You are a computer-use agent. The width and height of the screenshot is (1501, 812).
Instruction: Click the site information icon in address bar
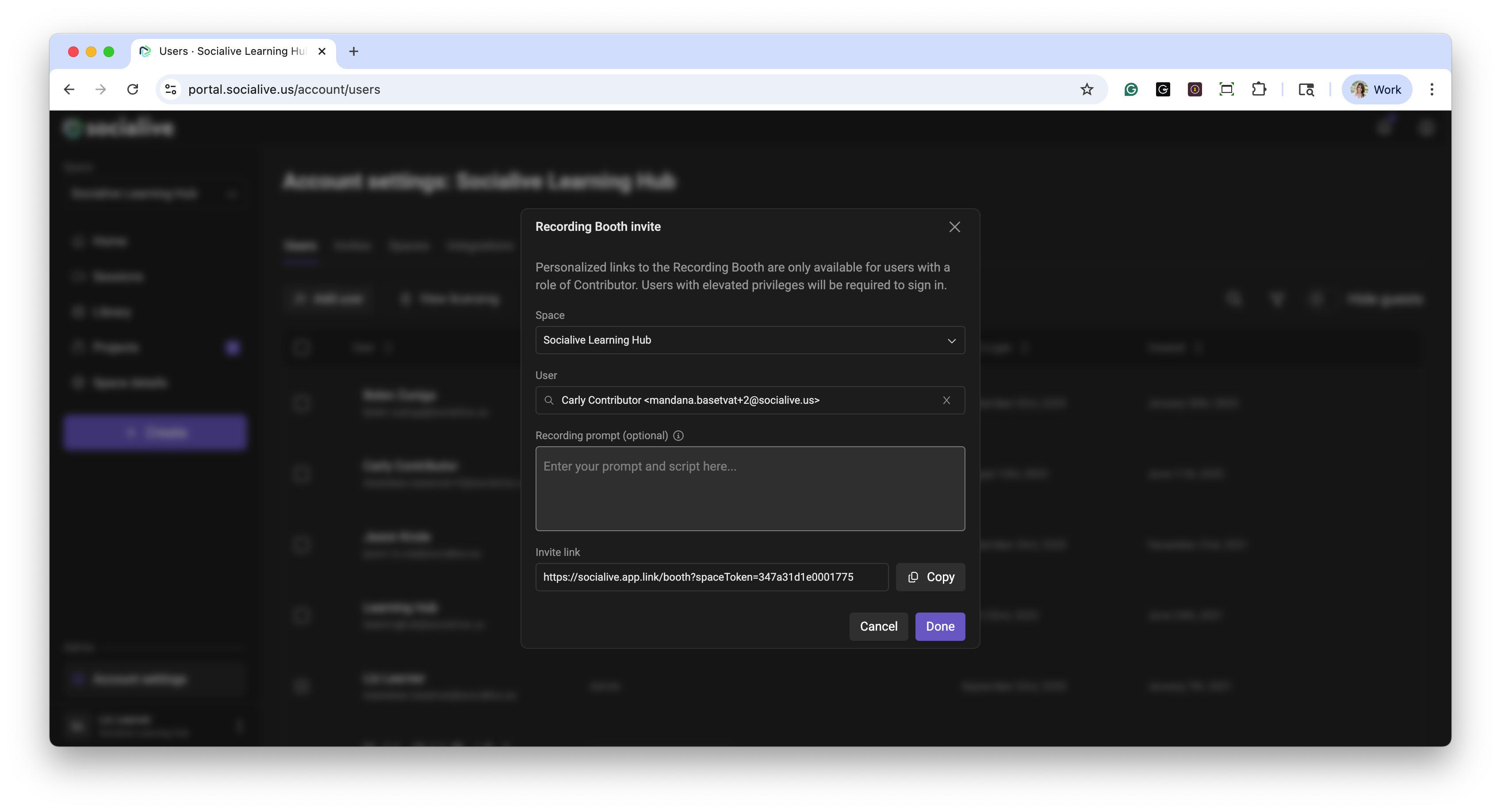[x=171, y=89]
